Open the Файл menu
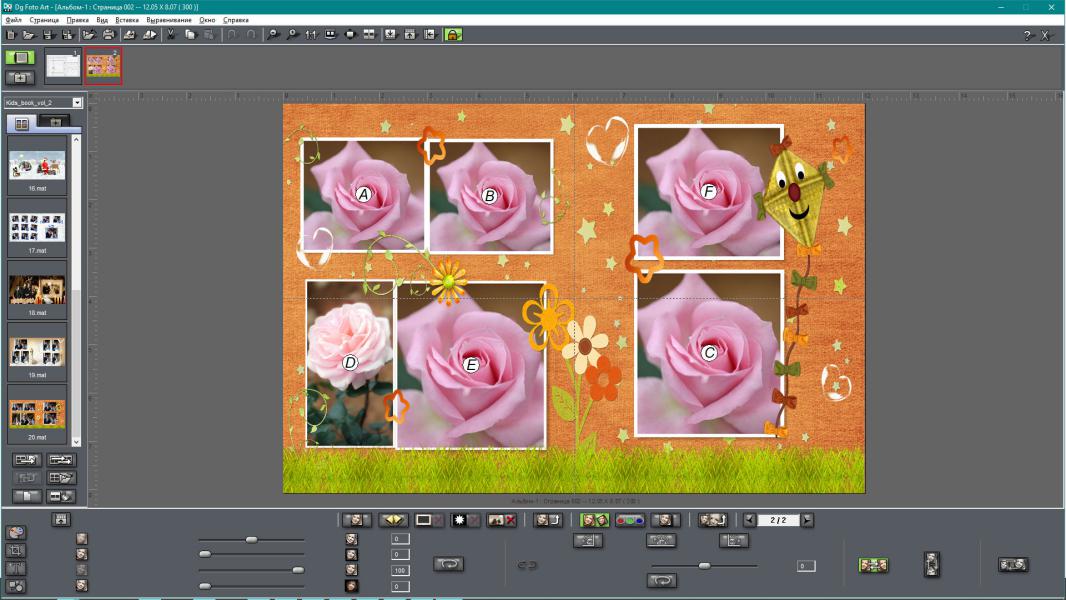Viewport: 1066px width, 600px height. point(13,20)
